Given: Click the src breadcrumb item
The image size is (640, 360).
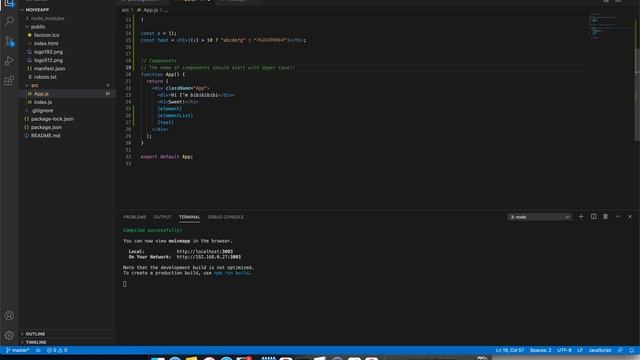Looking at the screenshot, I should coord(125,10).
